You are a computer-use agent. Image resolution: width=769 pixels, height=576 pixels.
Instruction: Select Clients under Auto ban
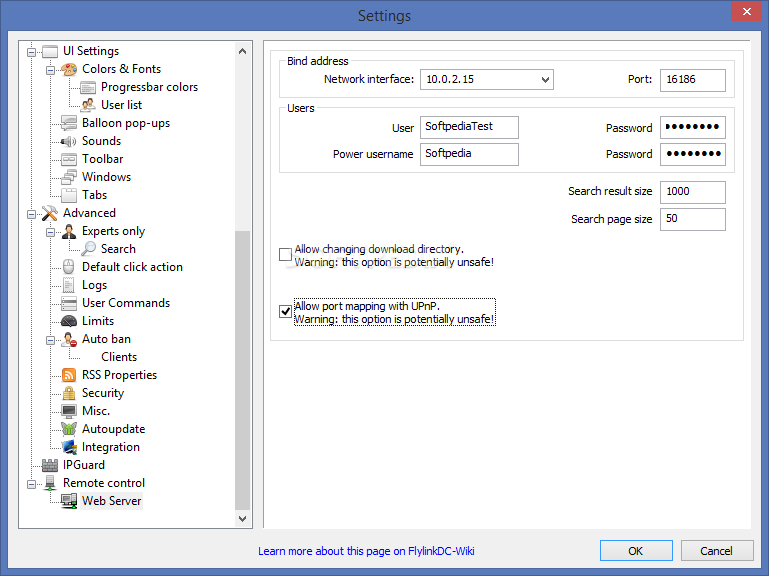(119, 357)
